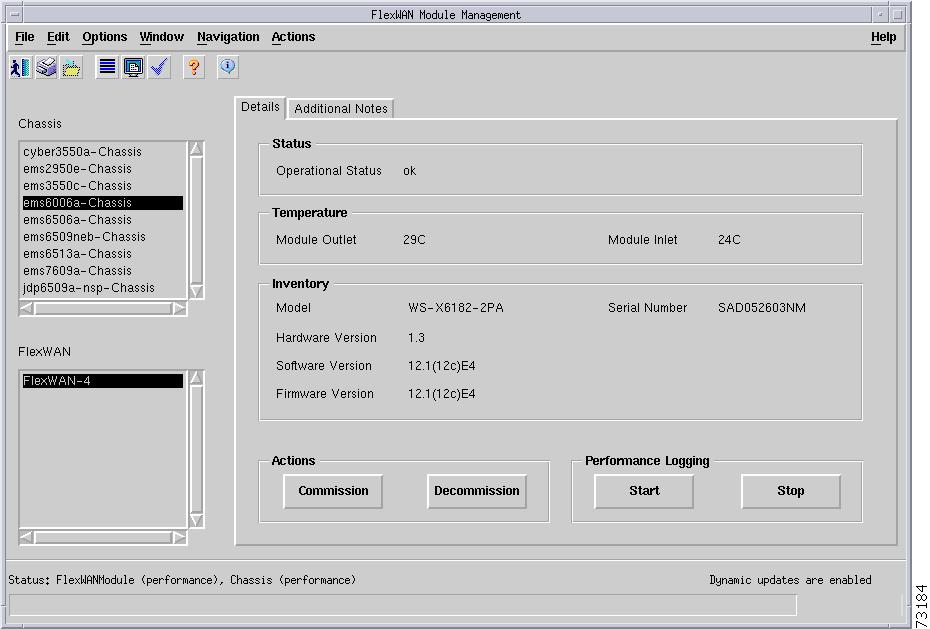The image size is (930, 629).
Task: Open the Navigation menu
Action: [x=228, y=37]
